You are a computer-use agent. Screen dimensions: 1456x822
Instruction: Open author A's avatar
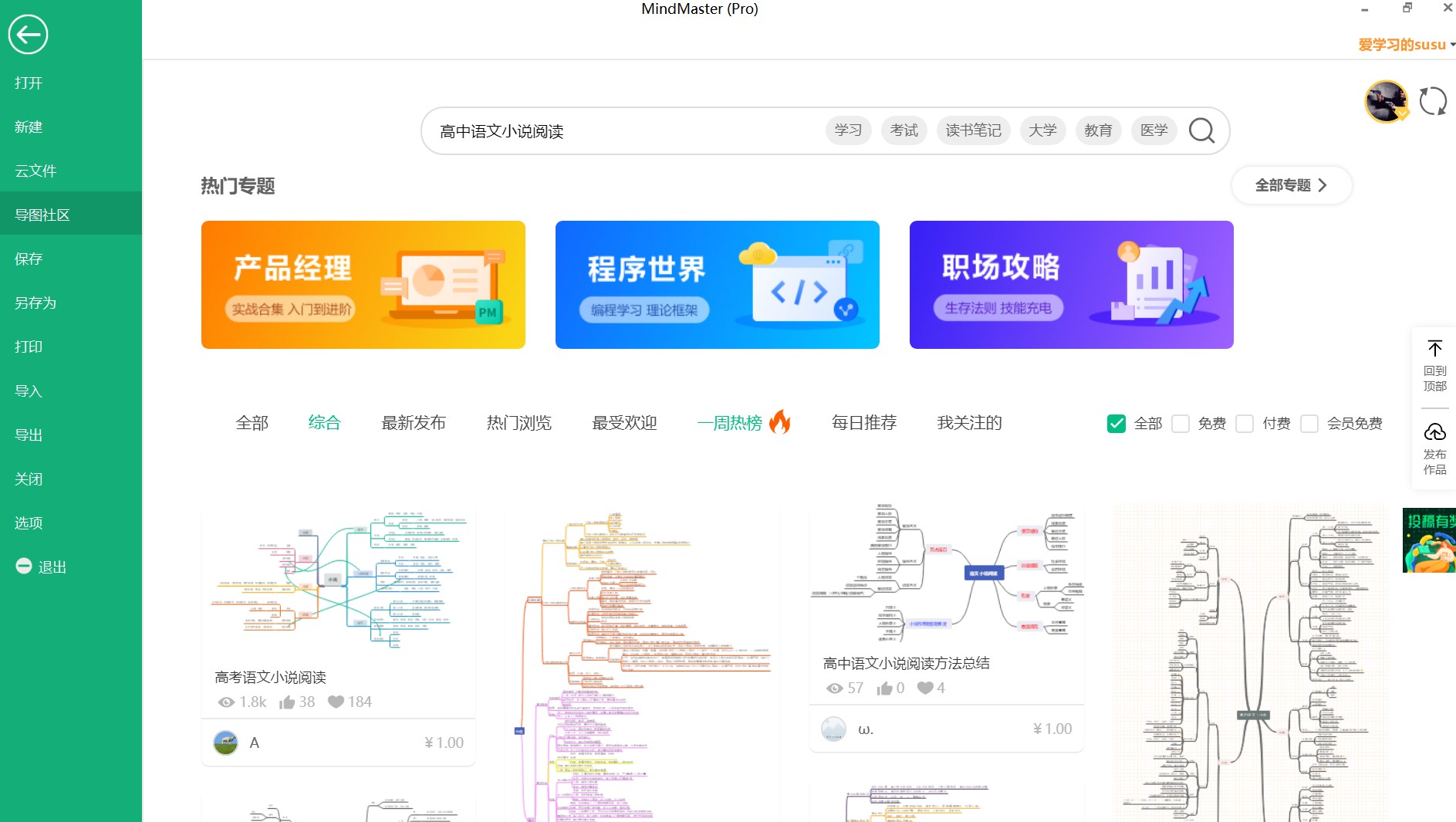pyautogui.click(x=225, y=743)
